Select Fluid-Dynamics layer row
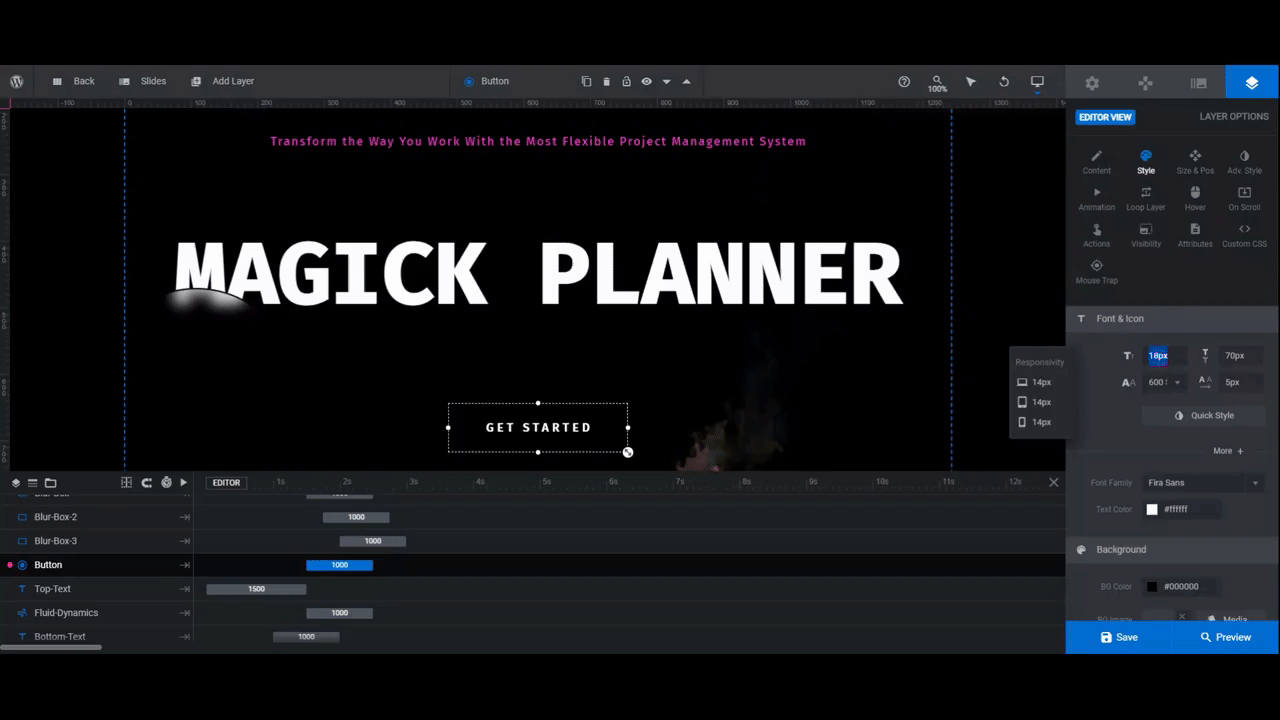The width and height of the screenshot is (1280, 720). pyautogui.click(x=97, y=613)
